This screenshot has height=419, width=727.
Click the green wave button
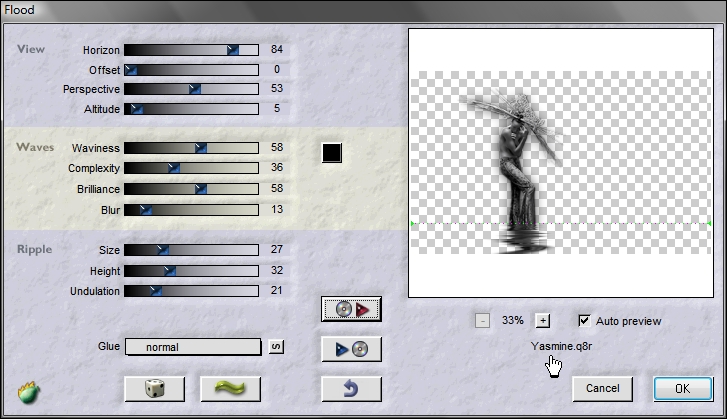[x=230, y=388]
